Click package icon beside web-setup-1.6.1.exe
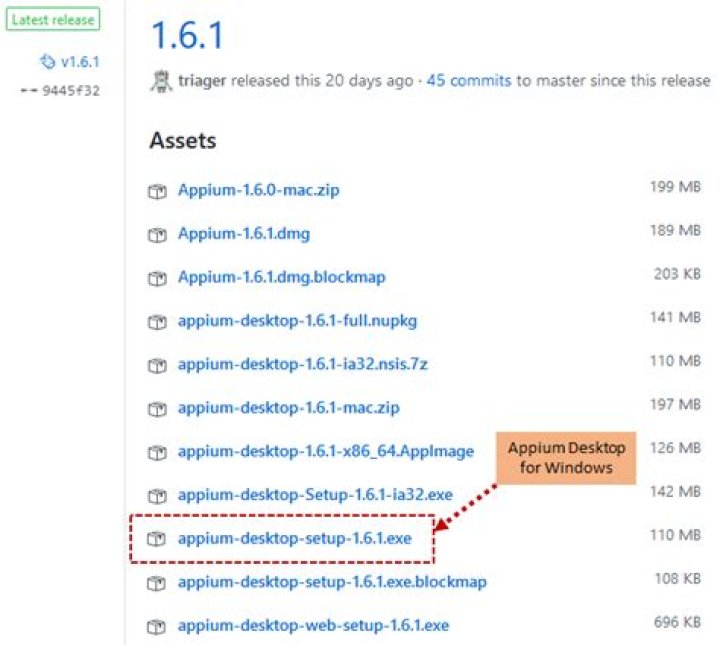The image size is (720, 646). [x=156, y=627]
